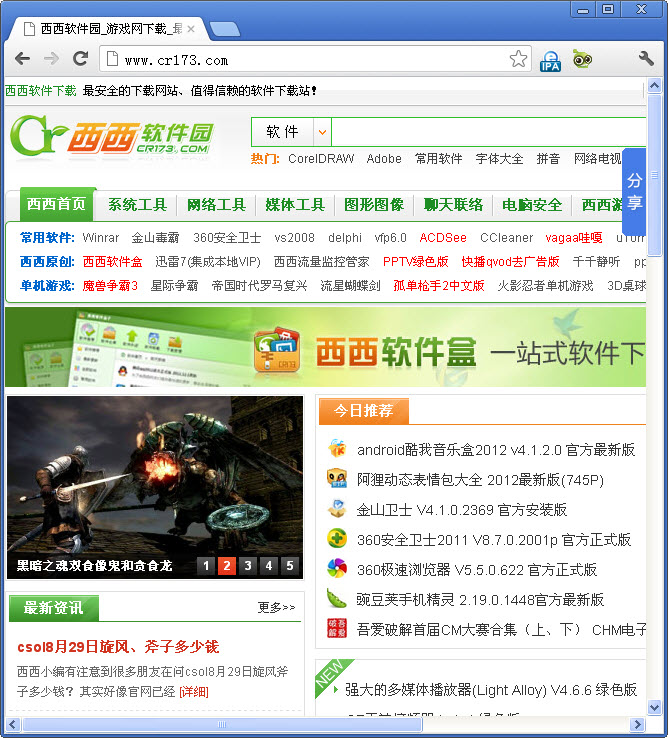Screen dimensions: 668x738
Task: Click the vertical scrollbar up arrow
Action: click(654, 86)
